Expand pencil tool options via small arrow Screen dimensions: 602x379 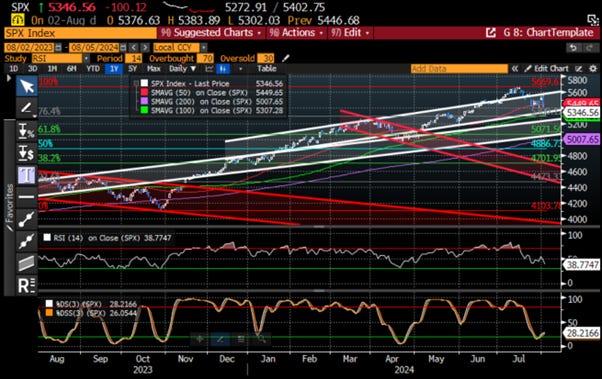(35, 115)
